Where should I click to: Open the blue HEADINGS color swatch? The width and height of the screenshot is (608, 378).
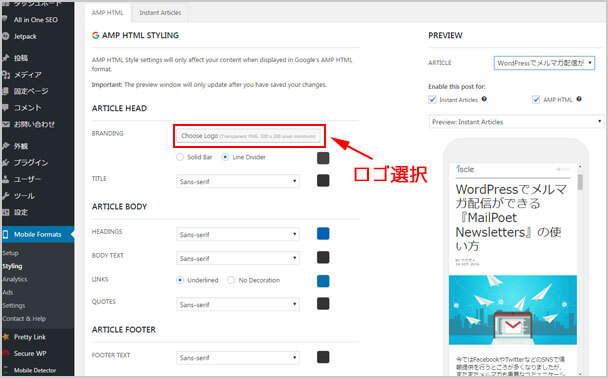(x=323, y=233)
